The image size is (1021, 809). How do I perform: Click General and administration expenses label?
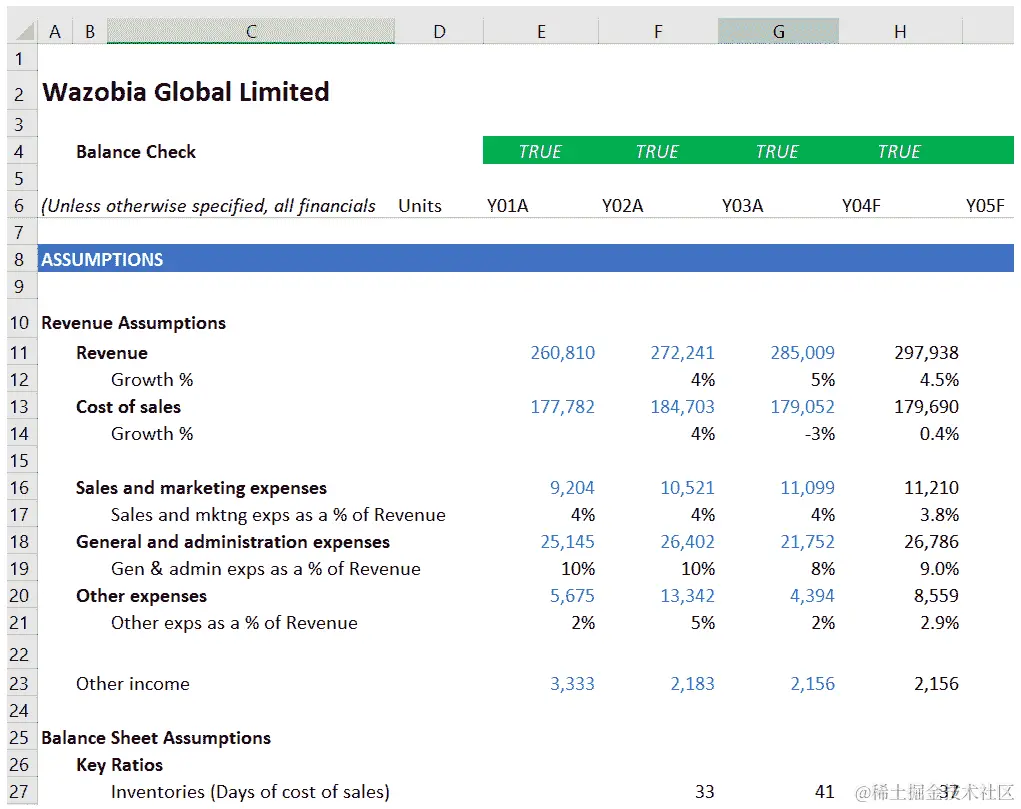232,541
